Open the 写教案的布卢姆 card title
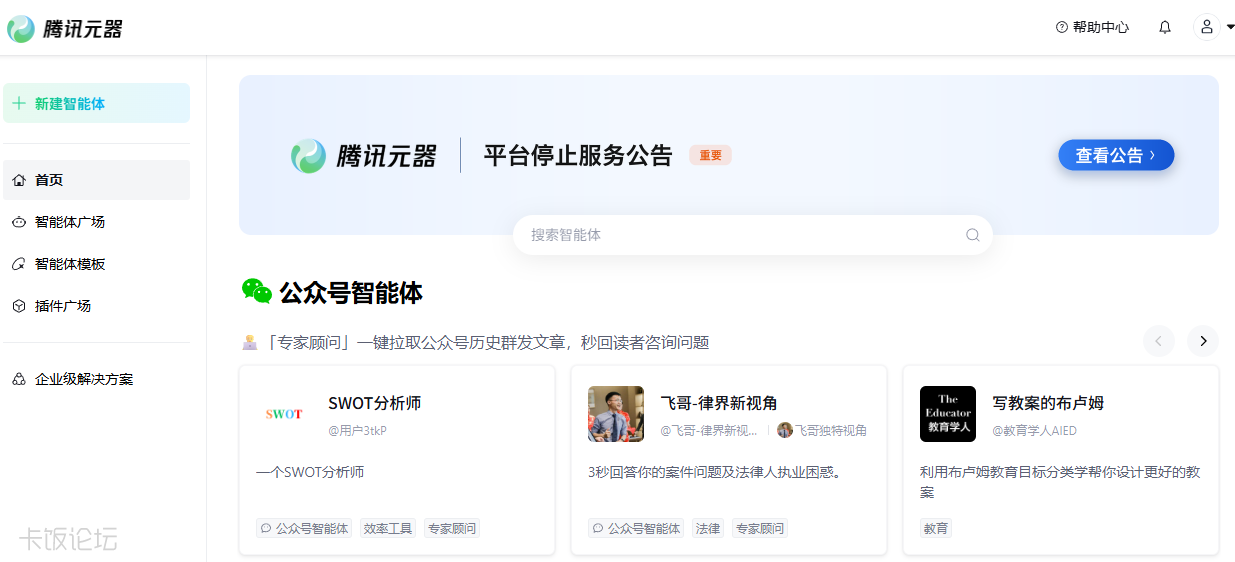Screen dimensions: 1235x562 pos(1048,403)
